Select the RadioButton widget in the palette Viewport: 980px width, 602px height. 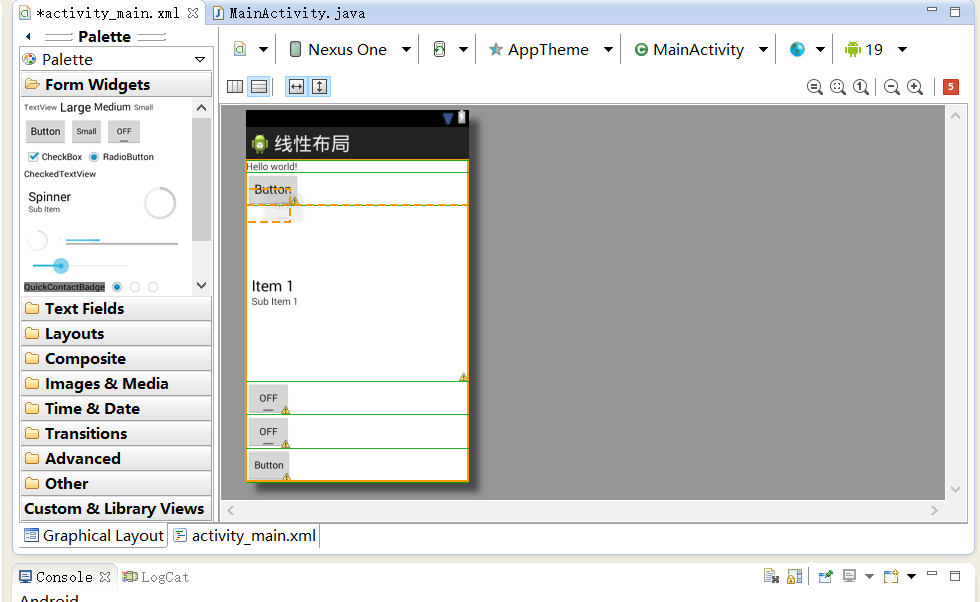(x=126, y=157)
